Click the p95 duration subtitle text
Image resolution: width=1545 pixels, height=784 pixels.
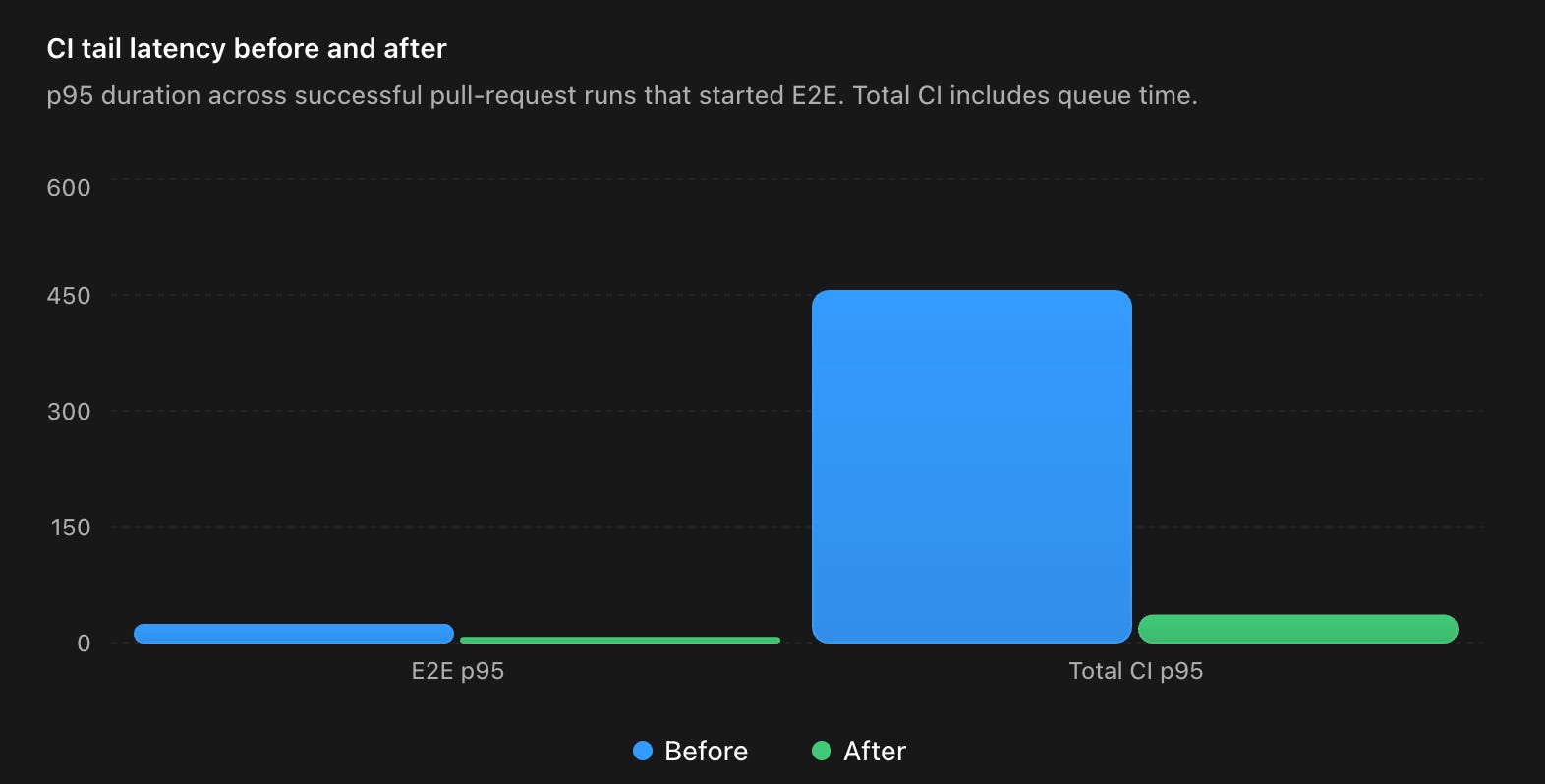pos(622,96)
